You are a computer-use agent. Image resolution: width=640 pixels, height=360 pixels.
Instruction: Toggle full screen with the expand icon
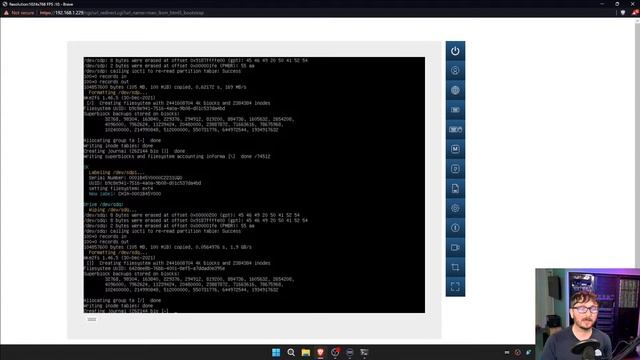455,287
